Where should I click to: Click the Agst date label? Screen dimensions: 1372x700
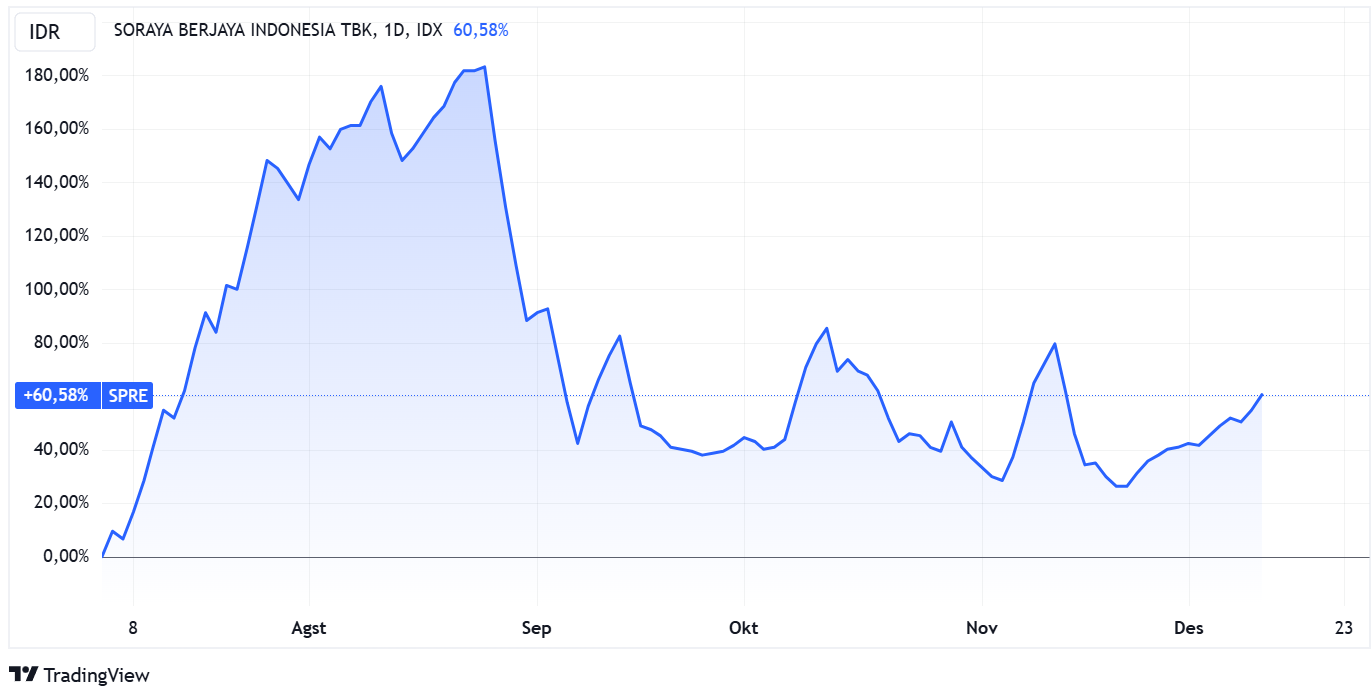pyautogui.click(x=308, y=628)
